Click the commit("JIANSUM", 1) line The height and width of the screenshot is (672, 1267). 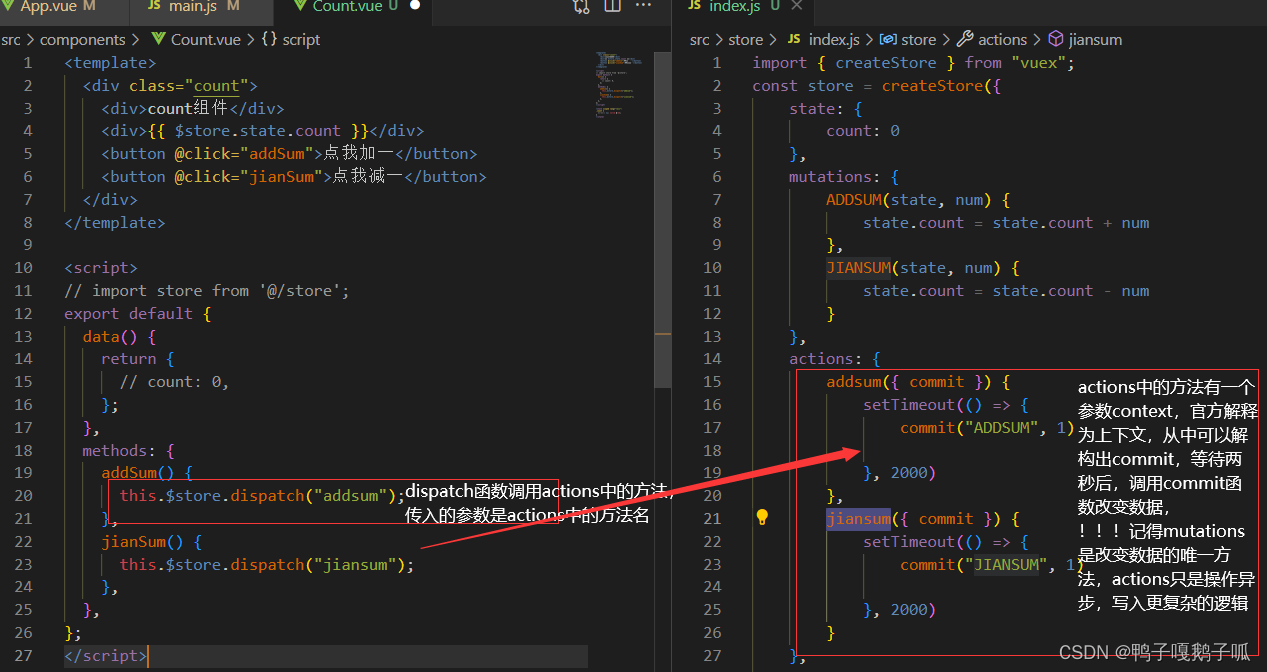(x=992, y=564)
